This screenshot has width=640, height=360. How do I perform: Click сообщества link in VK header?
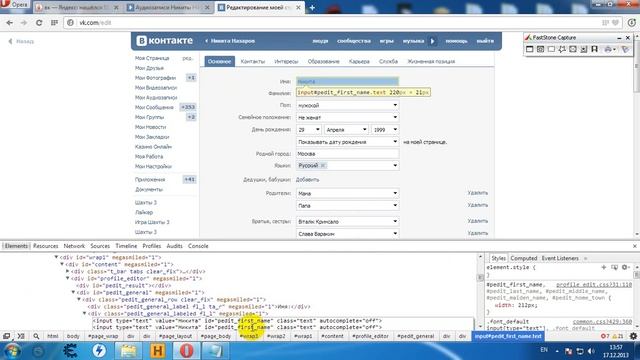click(353, 41)
